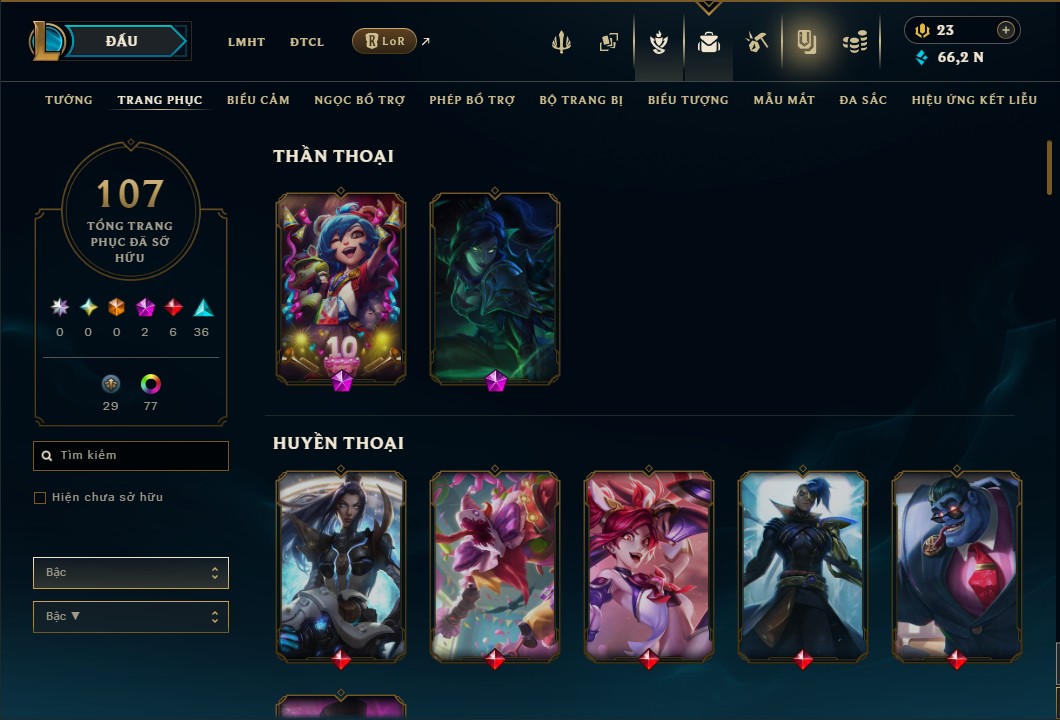
Task: Open the profile cards icon
Action: (608, 42)
